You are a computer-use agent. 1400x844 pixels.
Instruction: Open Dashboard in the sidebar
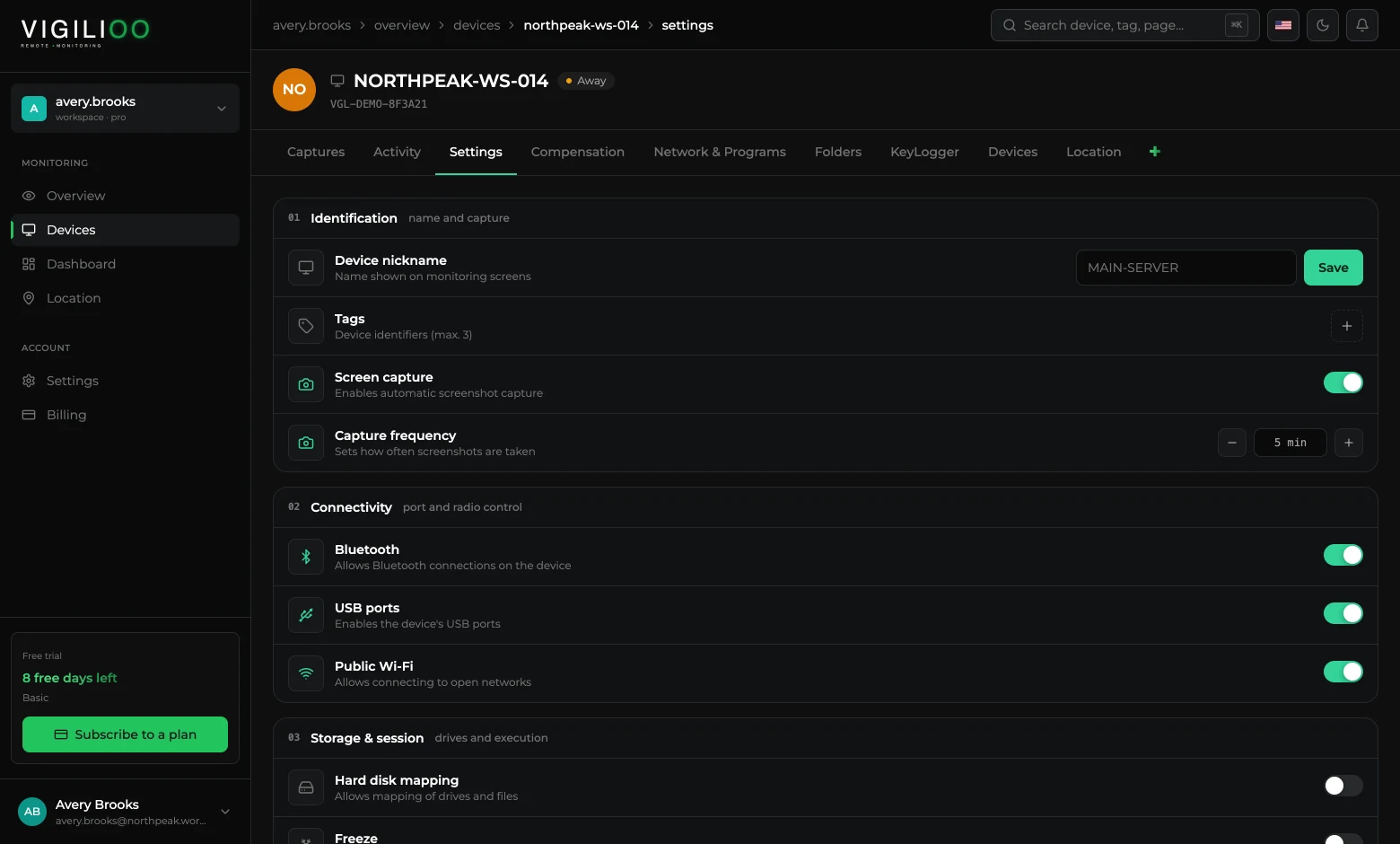(125, 264)
